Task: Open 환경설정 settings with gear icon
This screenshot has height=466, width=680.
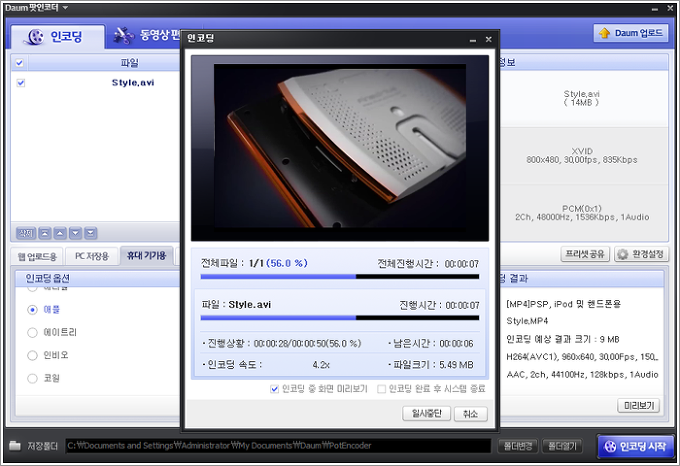Action: (x=641, y=254)
